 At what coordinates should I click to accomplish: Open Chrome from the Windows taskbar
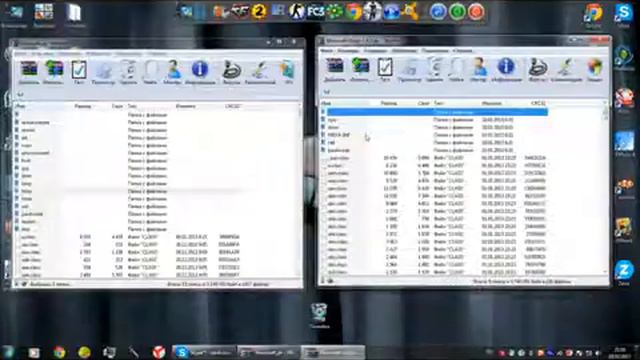(x=59, y=352)
